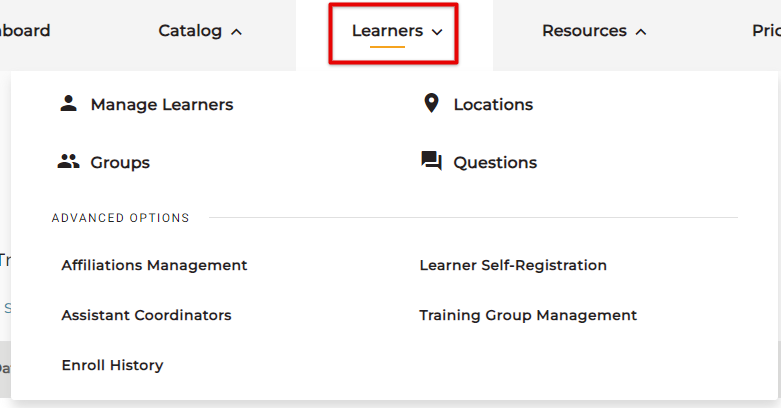Switch to the Catalog tab
The image size is (781, 408).
click(190, 31)
